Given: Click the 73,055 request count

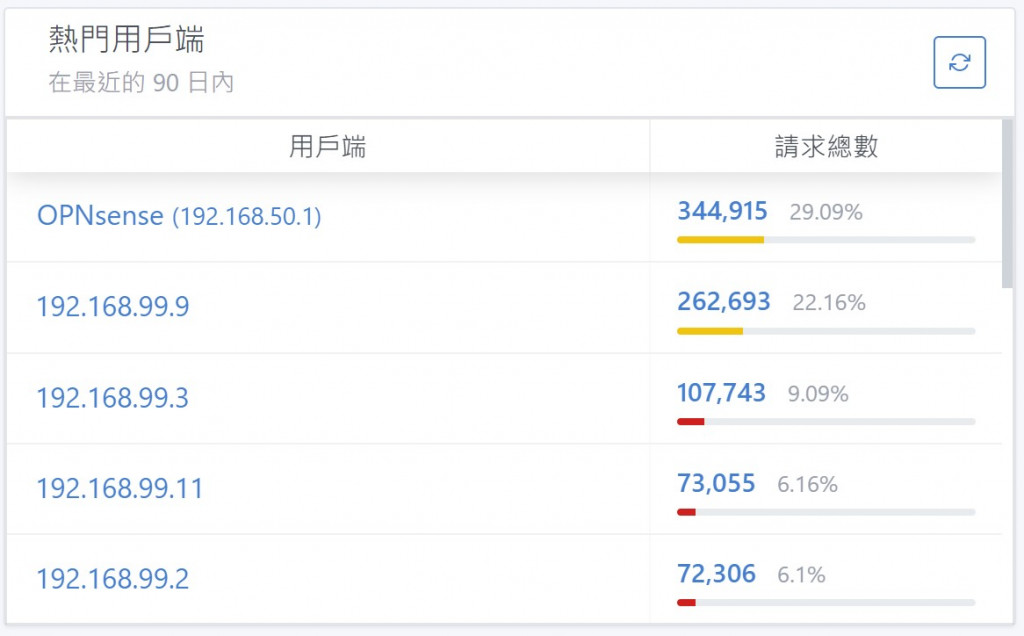Looking at the screenshot, I should pyautogui.click(x=716, y=483).
